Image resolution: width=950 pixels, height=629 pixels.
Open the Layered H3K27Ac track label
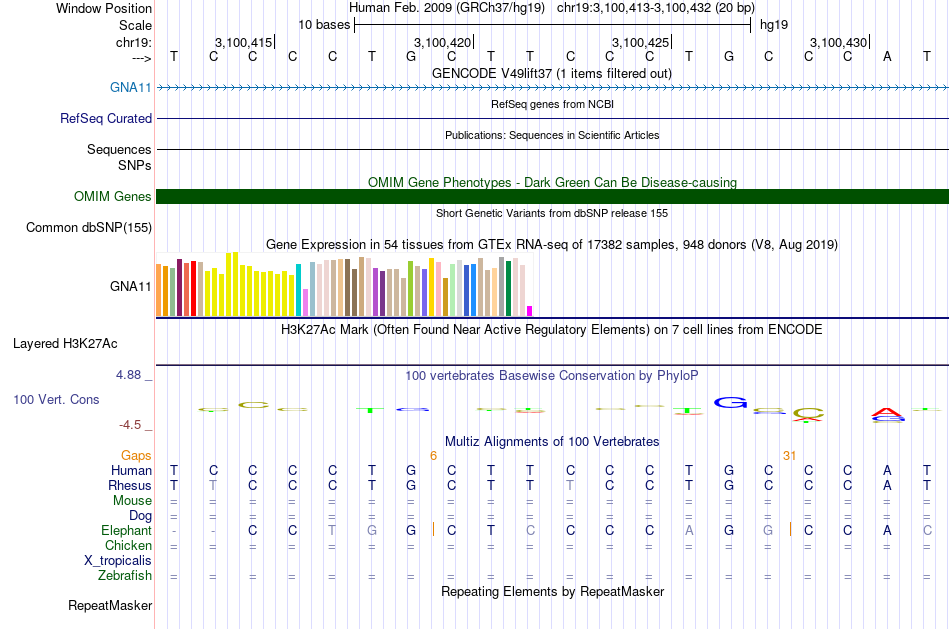(65, 343)
